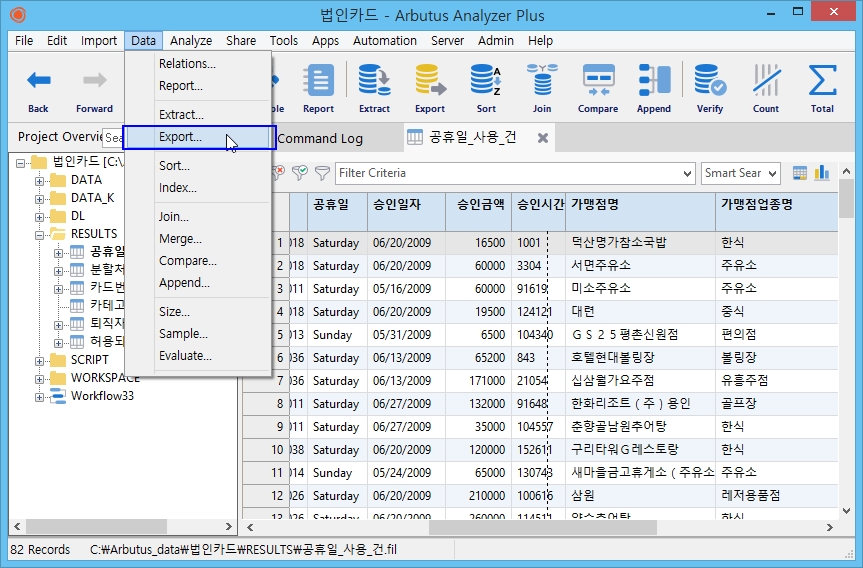Close the 공휴일_사용_건 tab

[543, 138]
